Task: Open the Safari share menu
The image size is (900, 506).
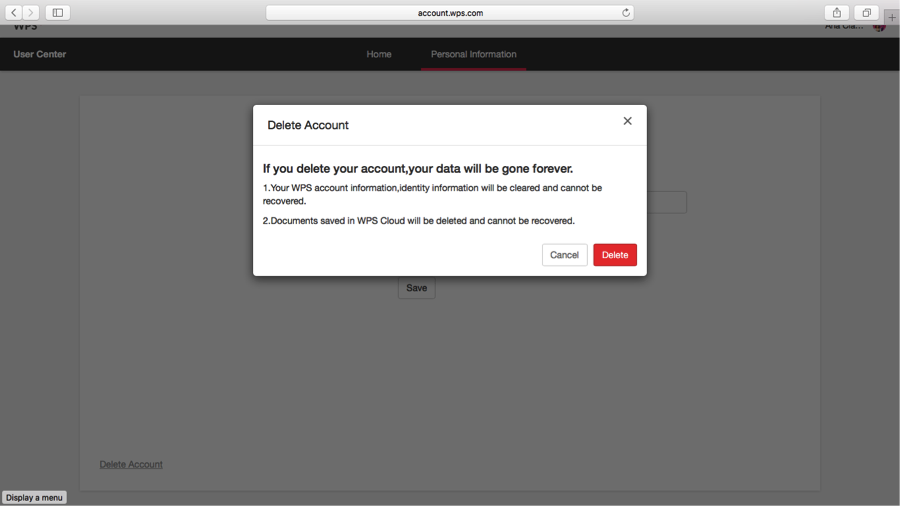Action: 837,13
